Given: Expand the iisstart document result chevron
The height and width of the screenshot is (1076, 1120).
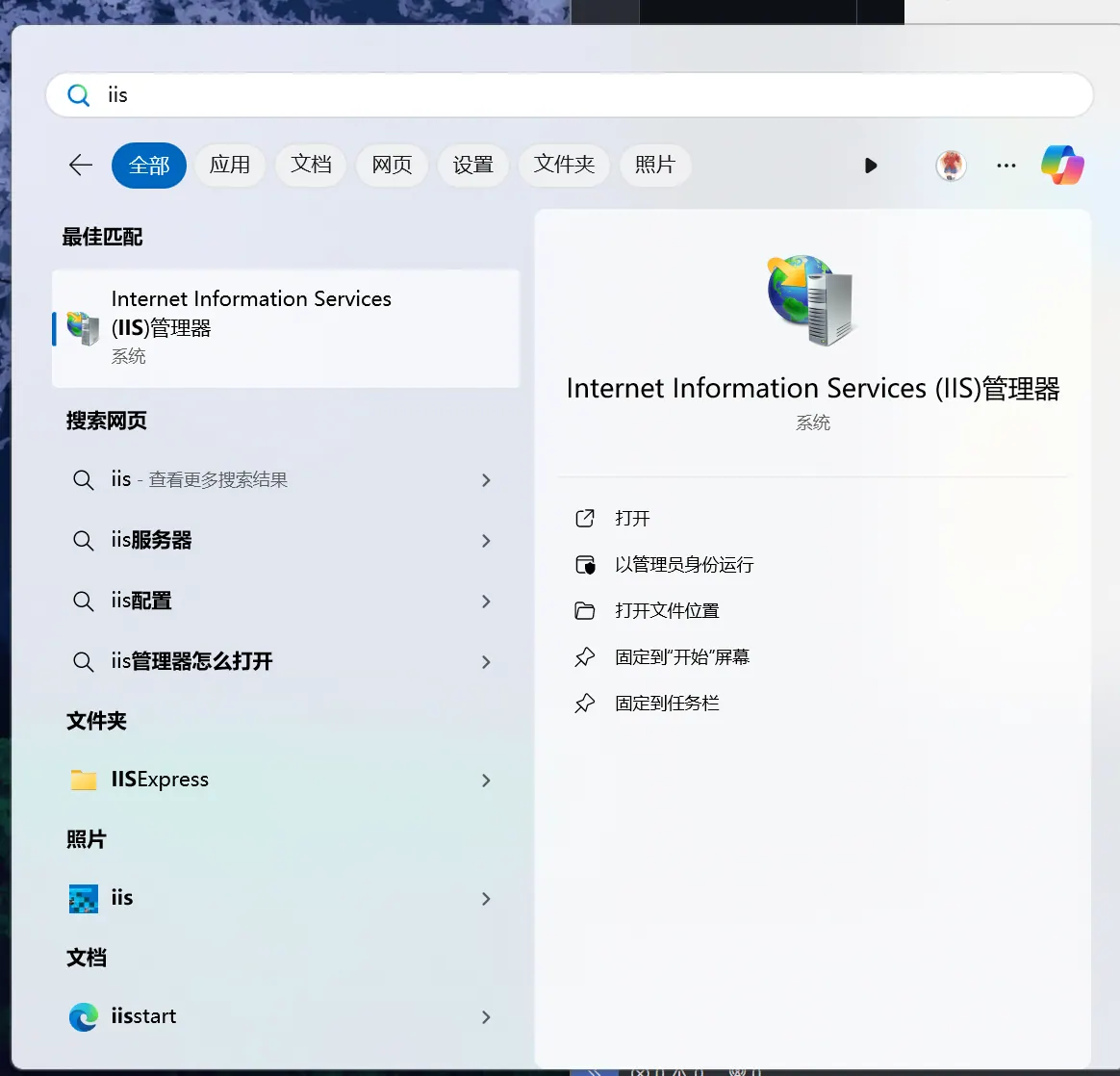Looking at the screenshot, I should [x=486, y=1017].
